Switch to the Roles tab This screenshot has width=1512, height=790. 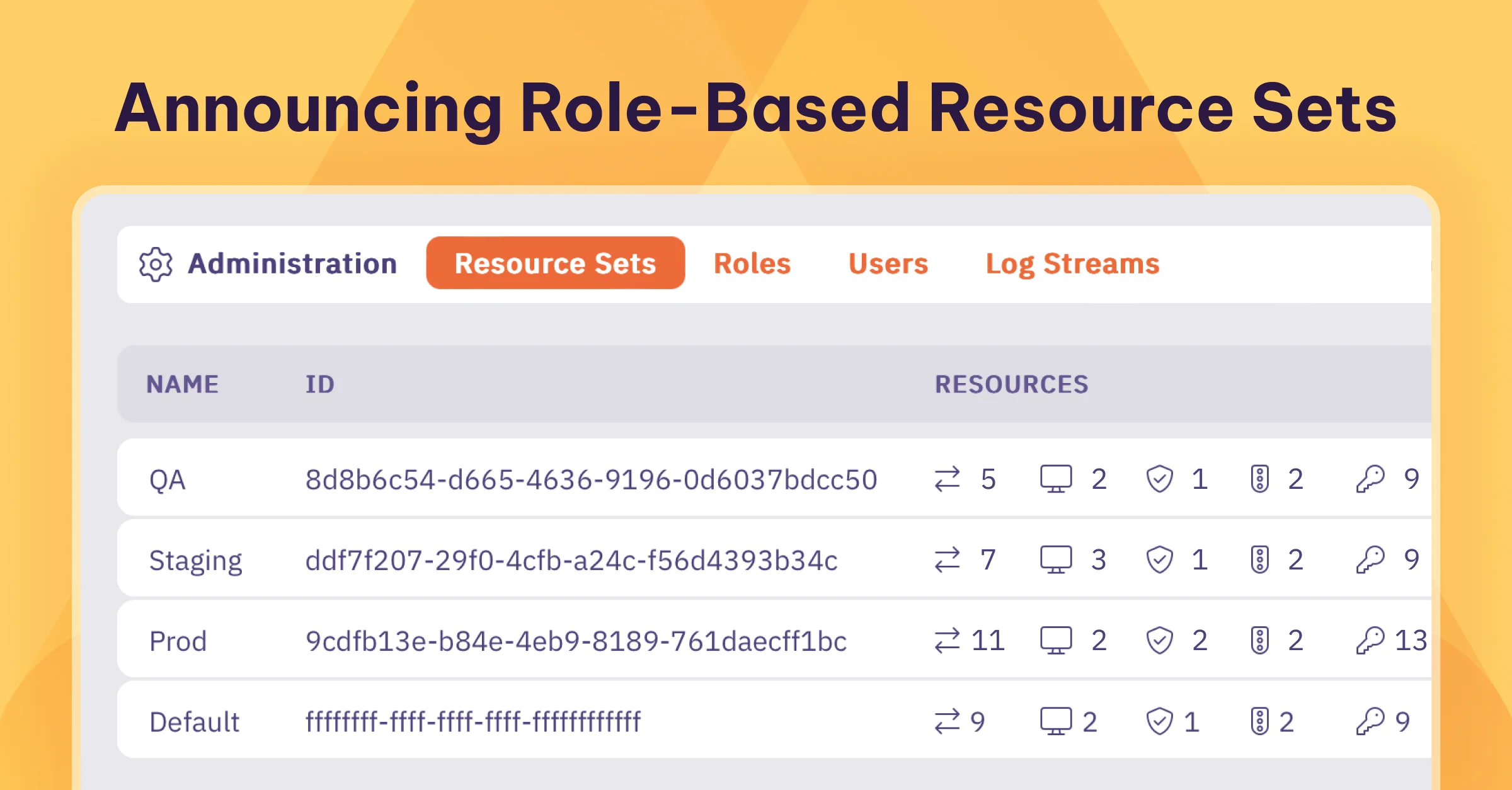[x=752, y=263]
